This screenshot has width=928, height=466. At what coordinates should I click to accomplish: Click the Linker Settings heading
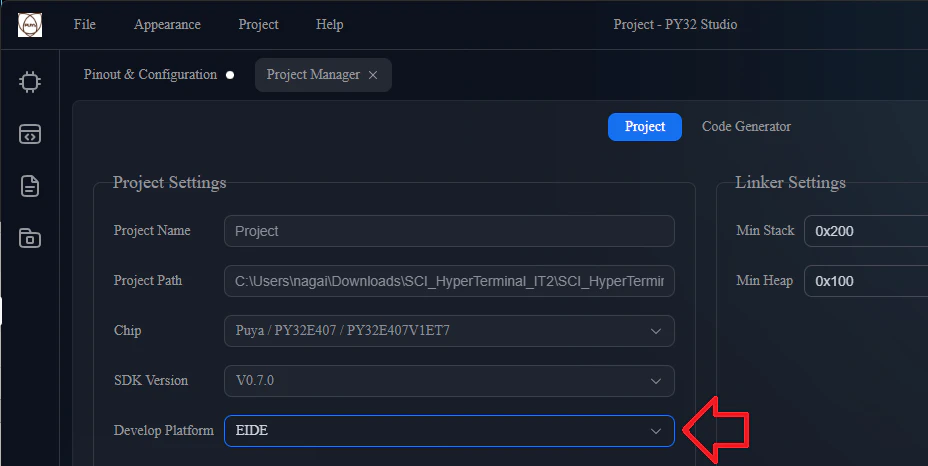pos(790,182)
